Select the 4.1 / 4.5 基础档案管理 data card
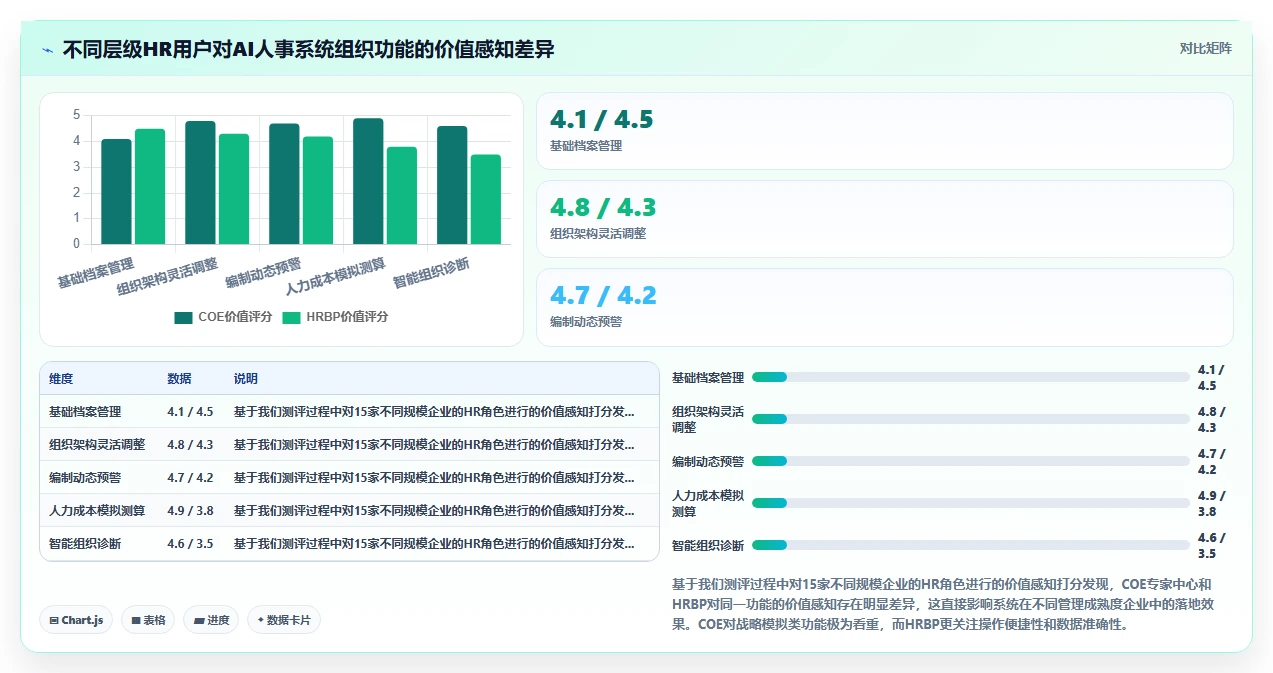The height and width of the screenshot is (673, 1273). [x=885, y=131]
